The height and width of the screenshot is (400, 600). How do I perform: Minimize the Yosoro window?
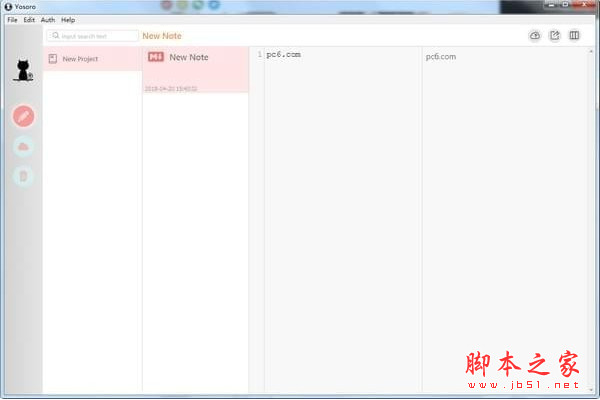pos(551,5)
